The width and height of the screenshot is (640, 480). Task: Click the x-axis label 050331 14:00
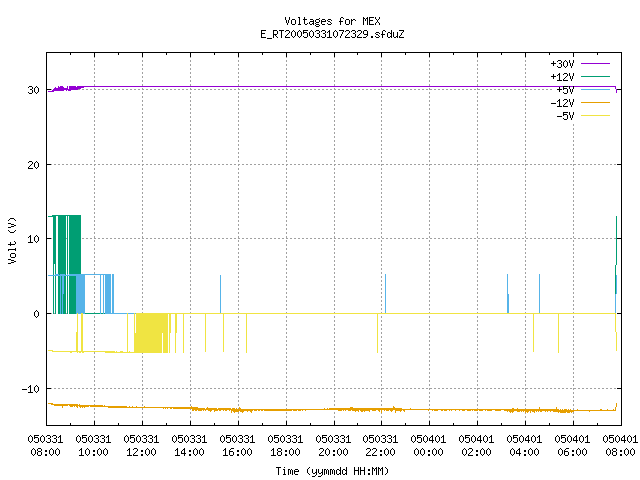(189, 446)
